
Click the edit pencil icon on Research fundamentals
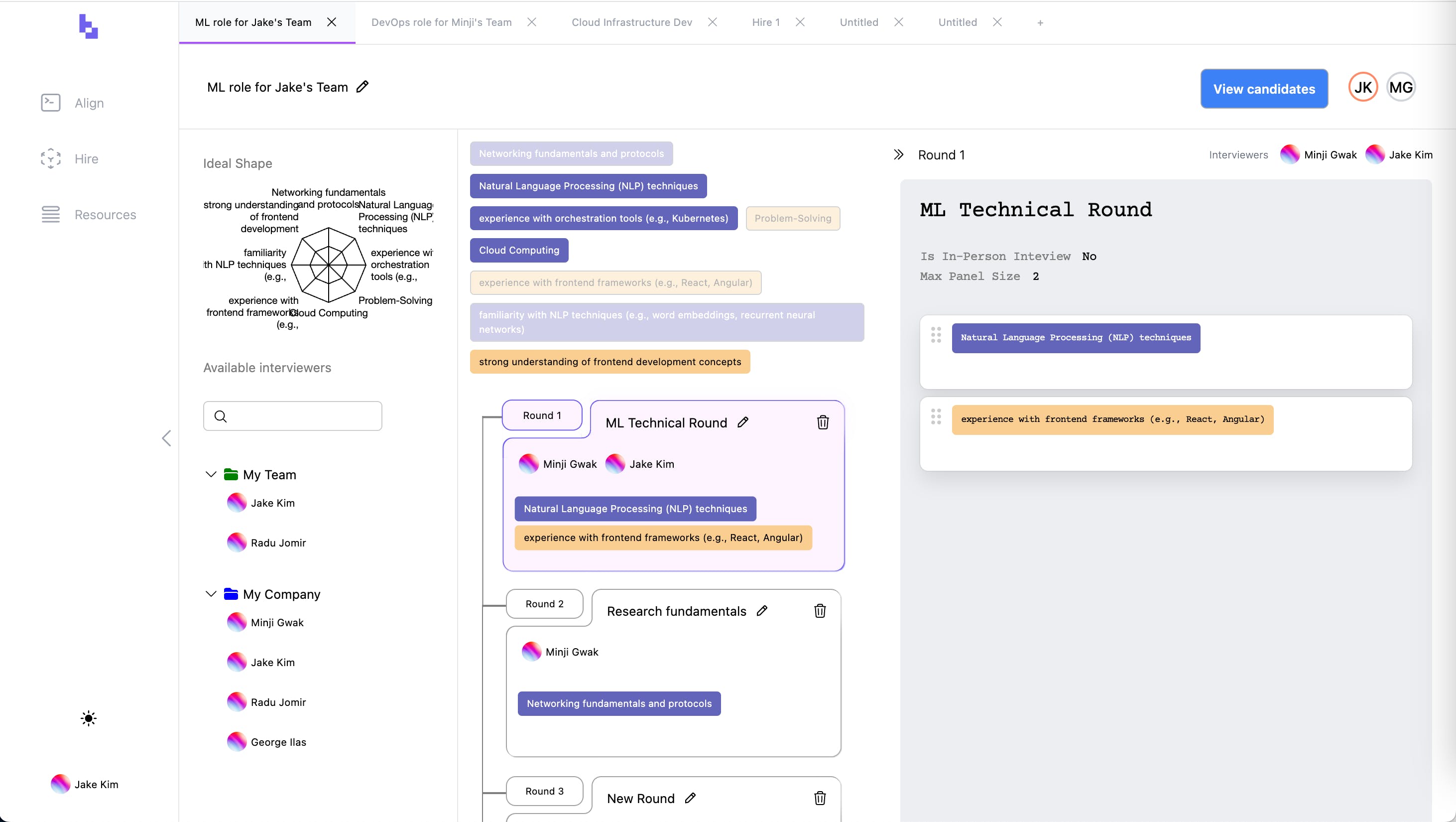pyautogui.click(x=763, y=611)
